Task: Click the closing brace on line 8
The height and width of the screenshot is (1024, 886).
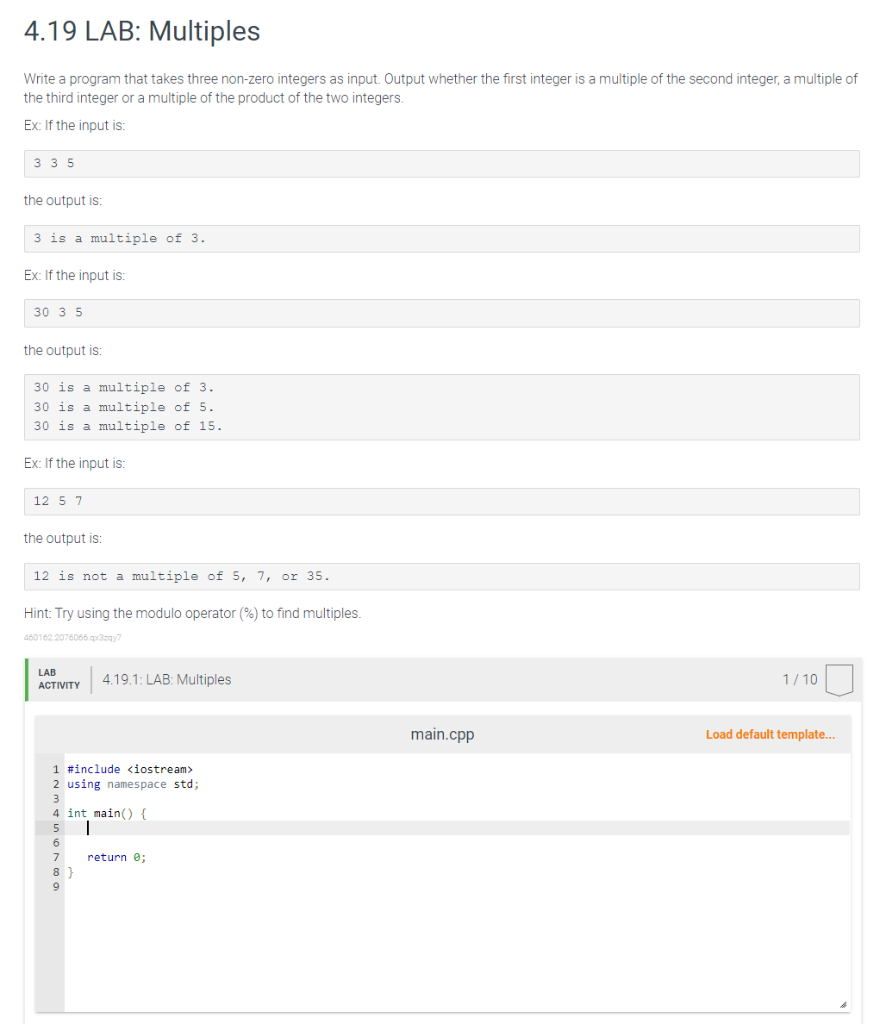Action: 71,872
